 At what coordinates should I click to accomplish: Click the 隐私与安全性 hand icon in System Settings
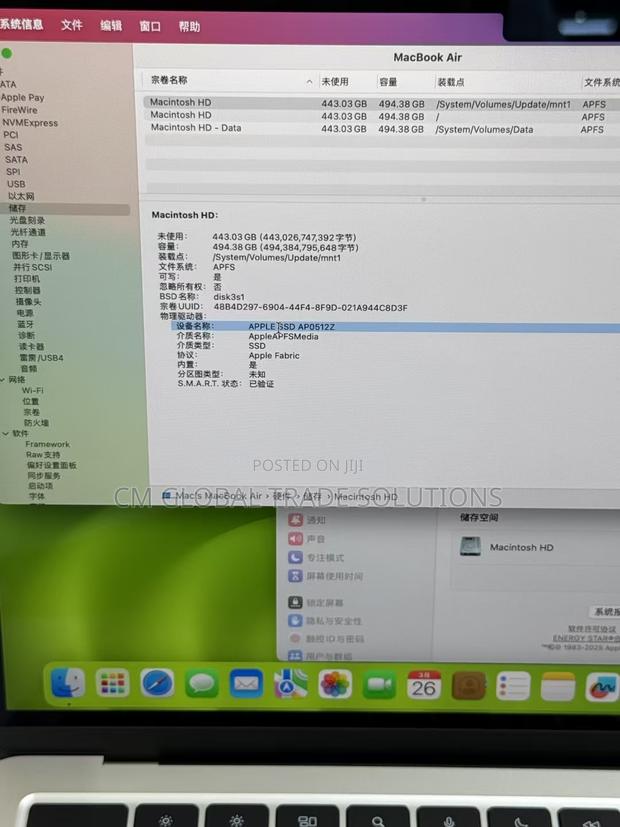(295, 620)
